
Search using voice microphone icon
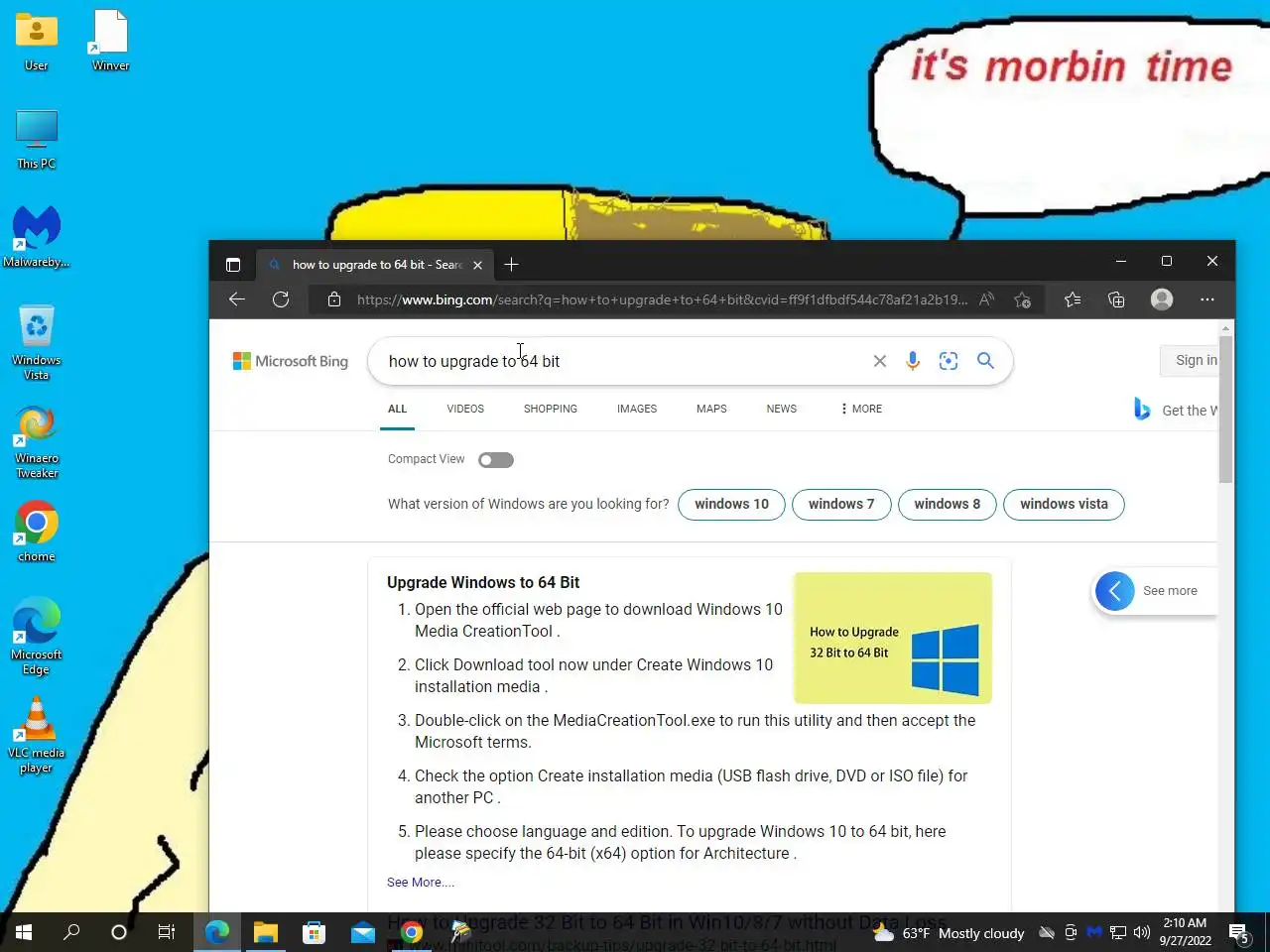coord(913,361)
